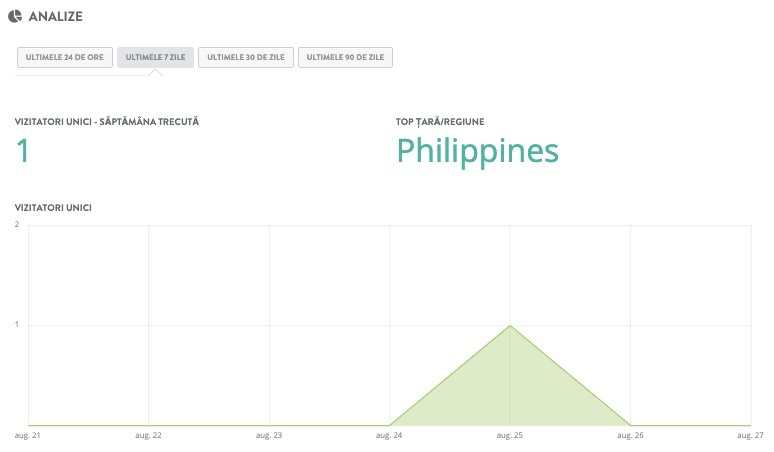Click the y-axis value 2
This screenshot has height=452, width=774.
point(17,224)
